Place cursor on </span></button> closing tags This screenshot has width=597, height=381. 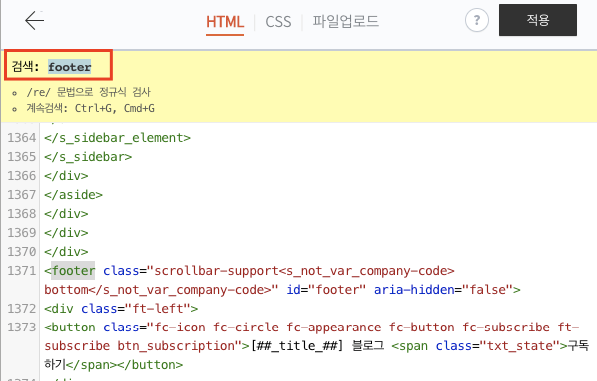coord(125,365)
